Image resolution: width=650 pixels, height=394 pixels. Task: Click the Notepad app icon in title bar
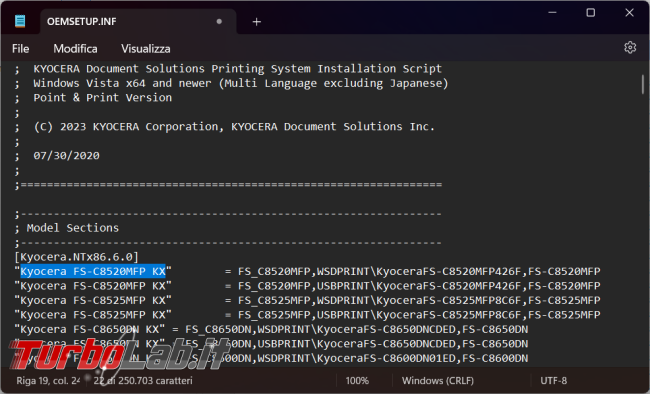[x=20, y=21]
